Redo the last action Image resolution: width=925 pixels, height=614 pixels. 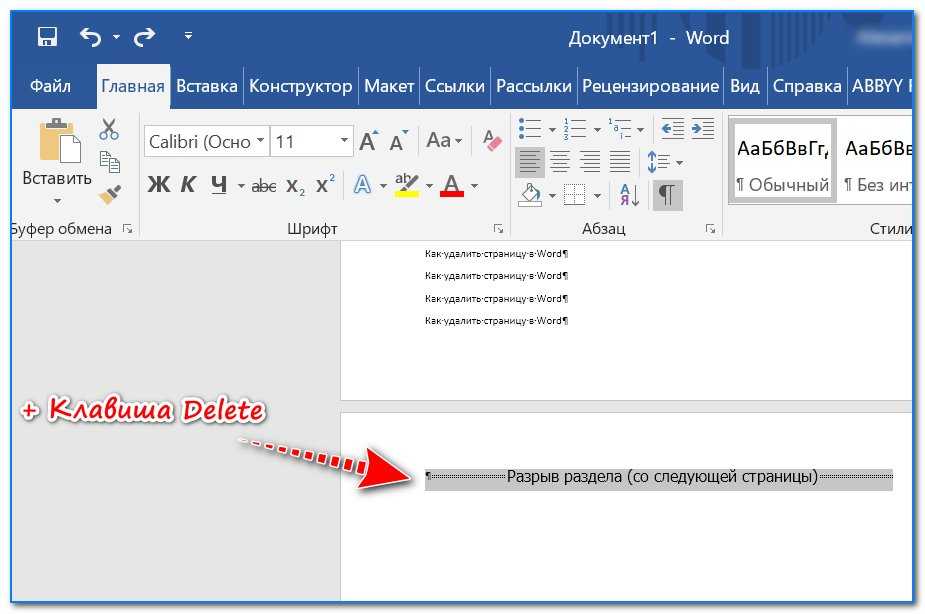145,37
